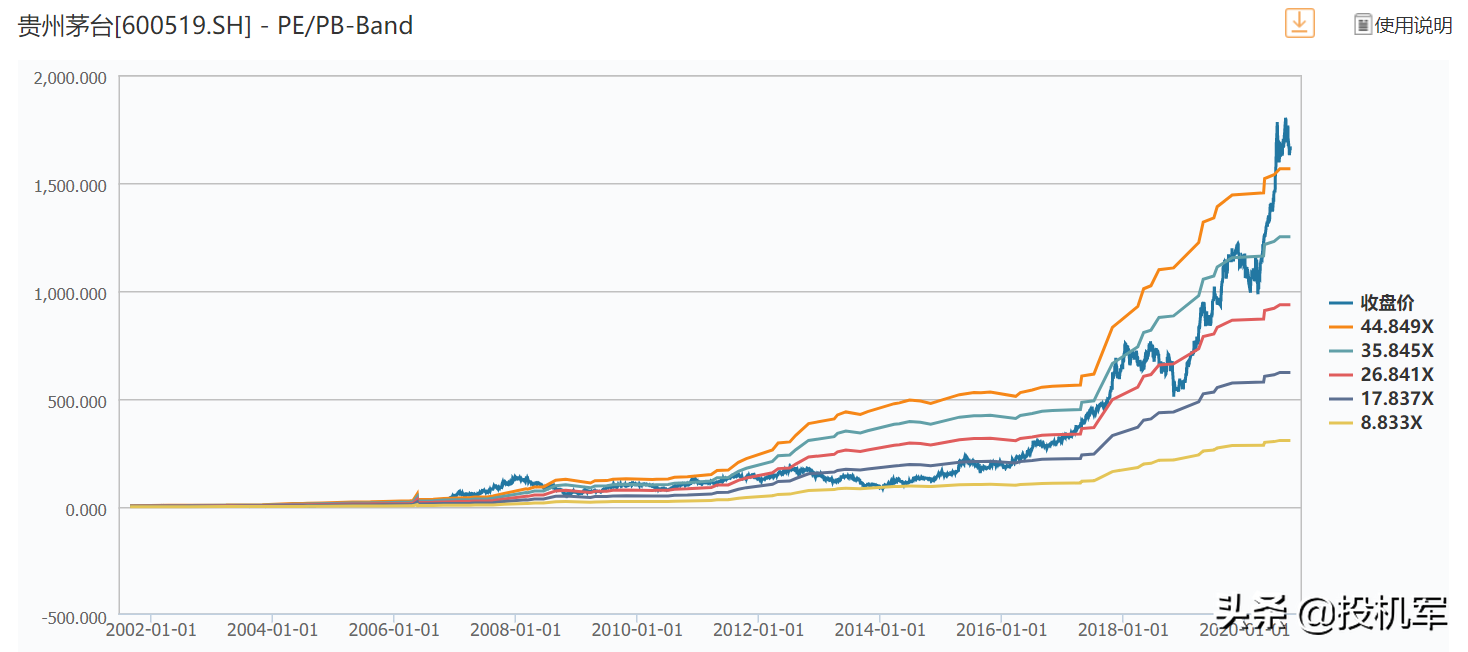The height and width of the screenshot is (652, 1468).
Task: Click the 1,500.000 y-axis label
Action: click(72, 185)
